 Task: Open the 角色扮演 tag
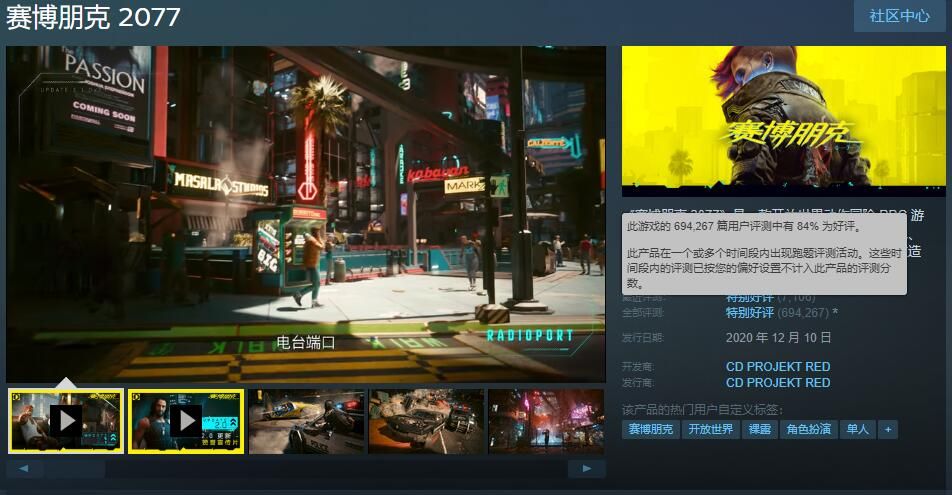pyautogui.click(x=808, y=429)
